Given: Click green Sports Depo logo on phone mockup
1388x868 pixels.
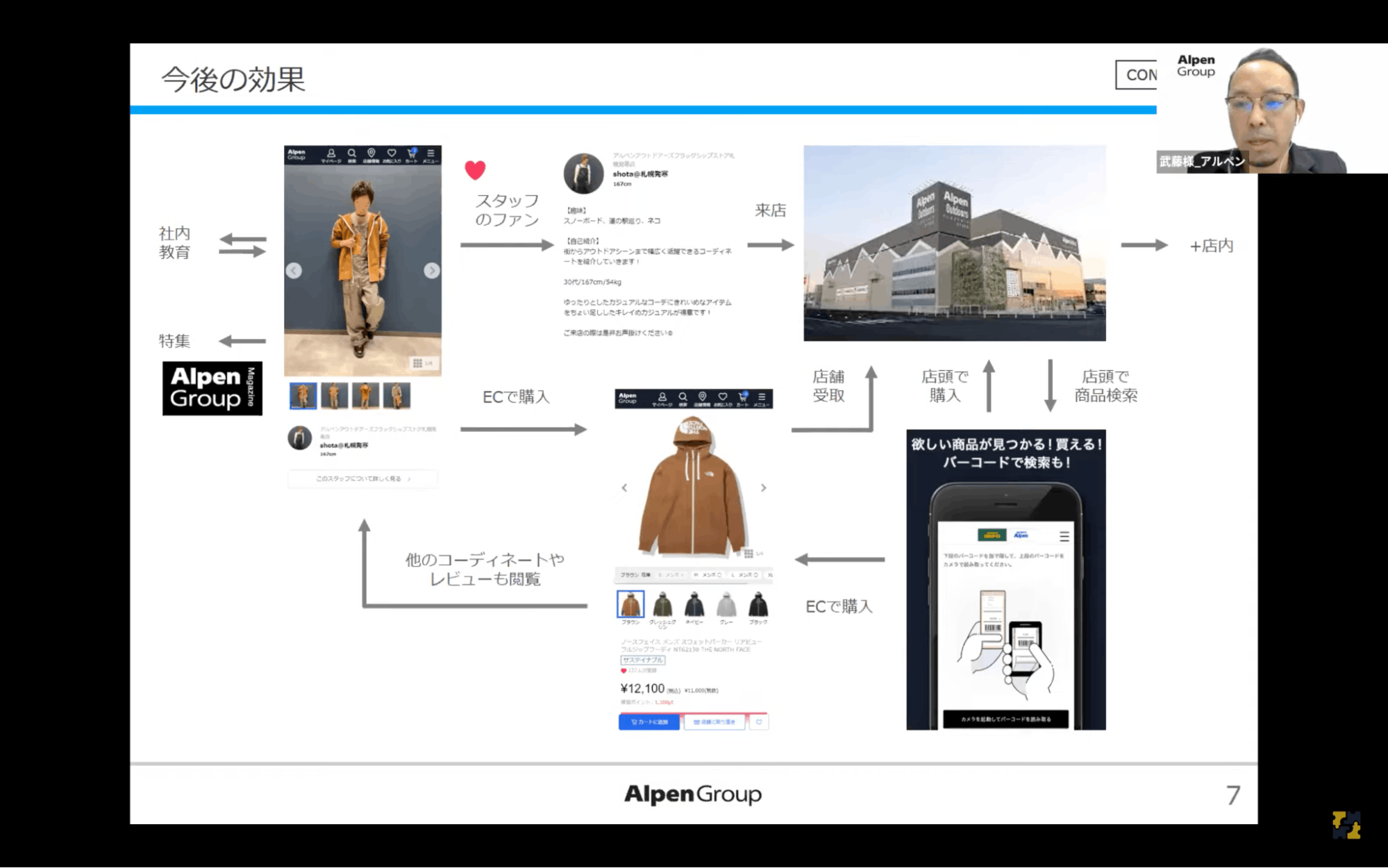Looking at the screenshot, I should pyautogui.click(x=992, y=535).
